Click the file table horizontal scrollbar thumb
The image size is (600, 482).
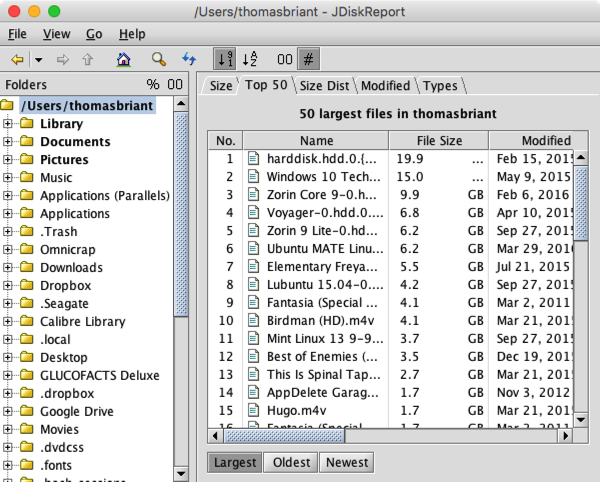click(x=284, y=436)
